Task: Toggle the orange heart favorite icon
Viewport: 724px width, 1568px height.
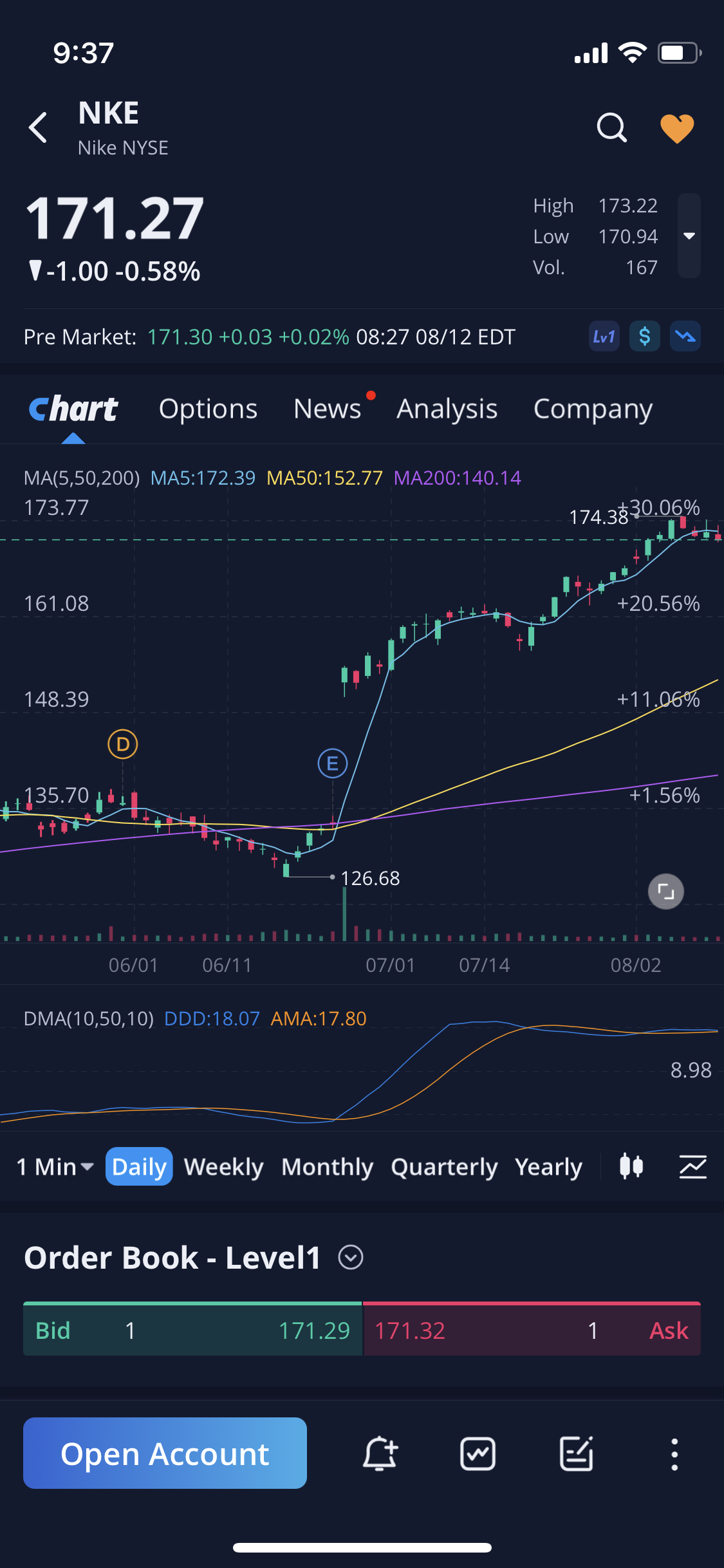Action: tap(677, 129)
